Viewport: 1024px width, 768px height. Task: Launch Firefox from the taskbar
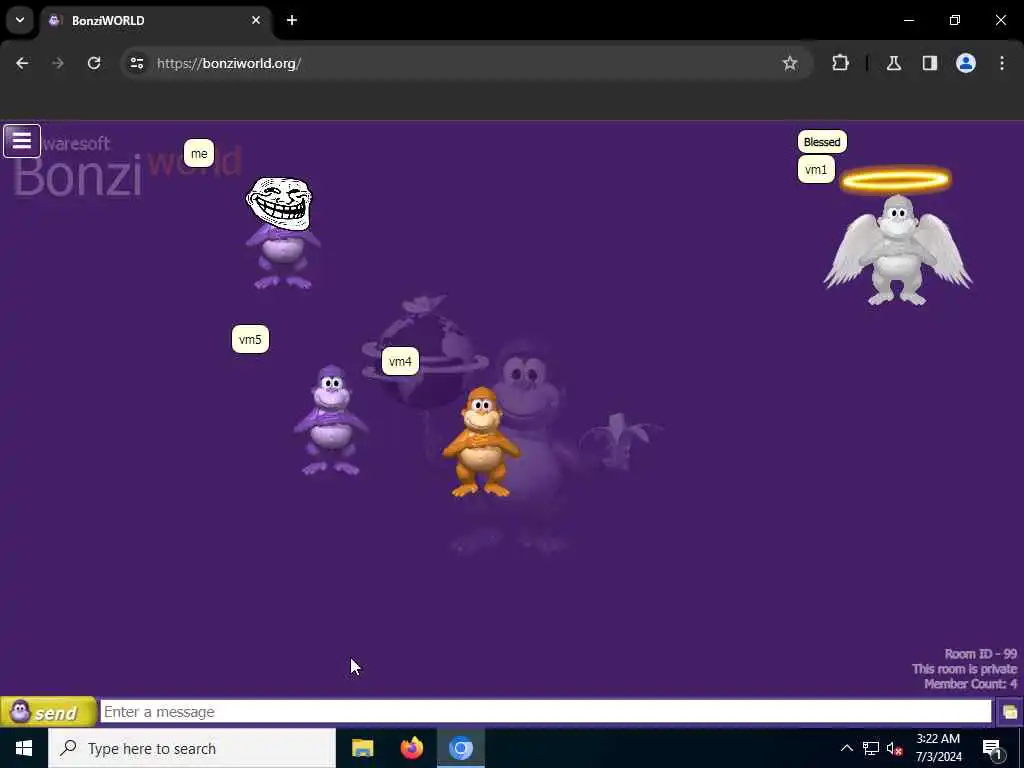tap(411, 748)
